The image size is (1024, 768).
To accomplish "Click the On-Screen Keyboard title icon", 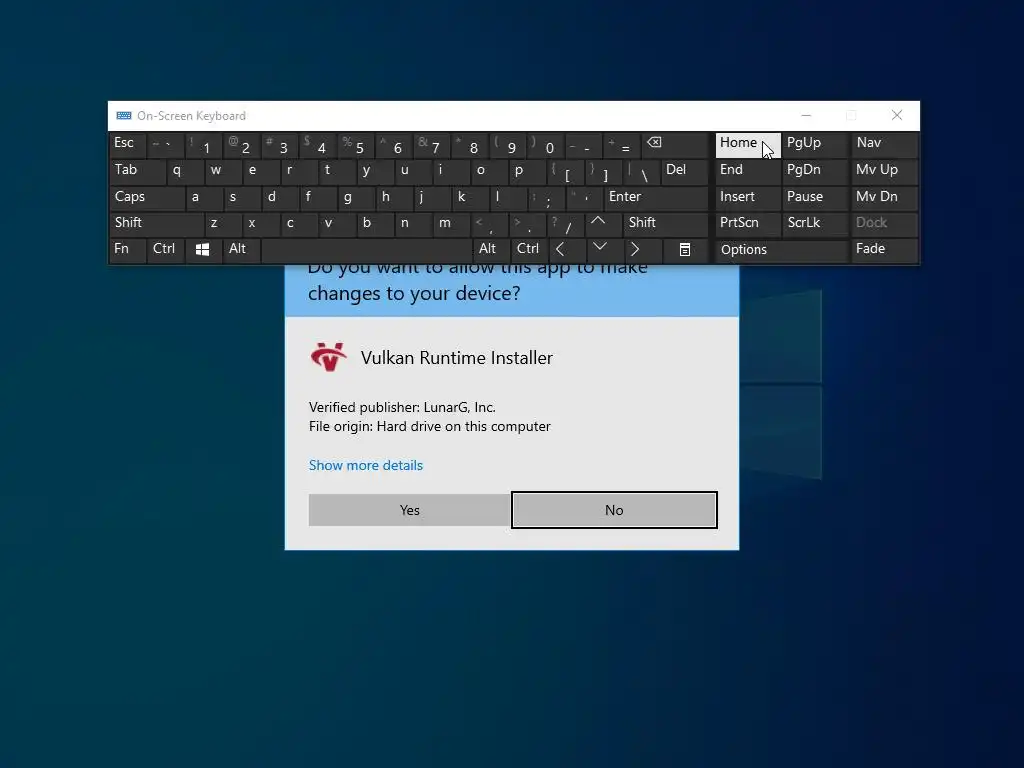I will tap(123, 116).
